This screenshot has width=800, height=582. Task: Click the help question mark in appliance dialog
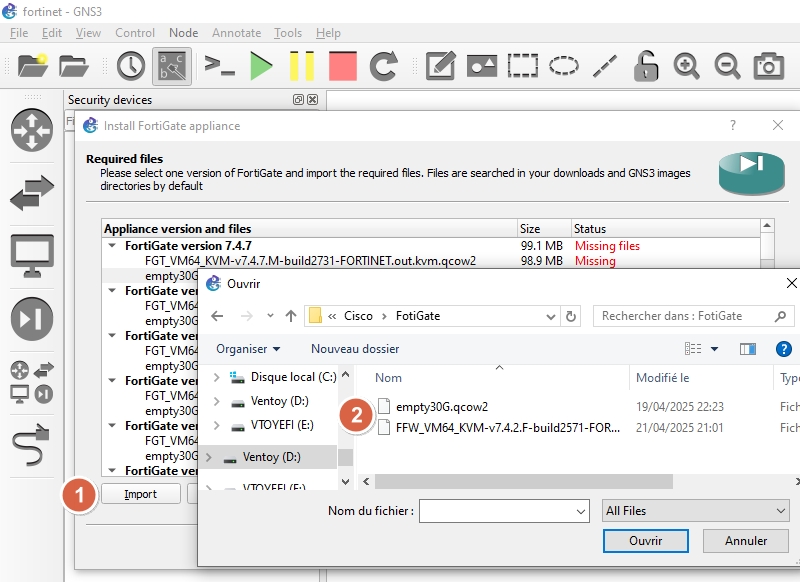[x=733, y=125]
